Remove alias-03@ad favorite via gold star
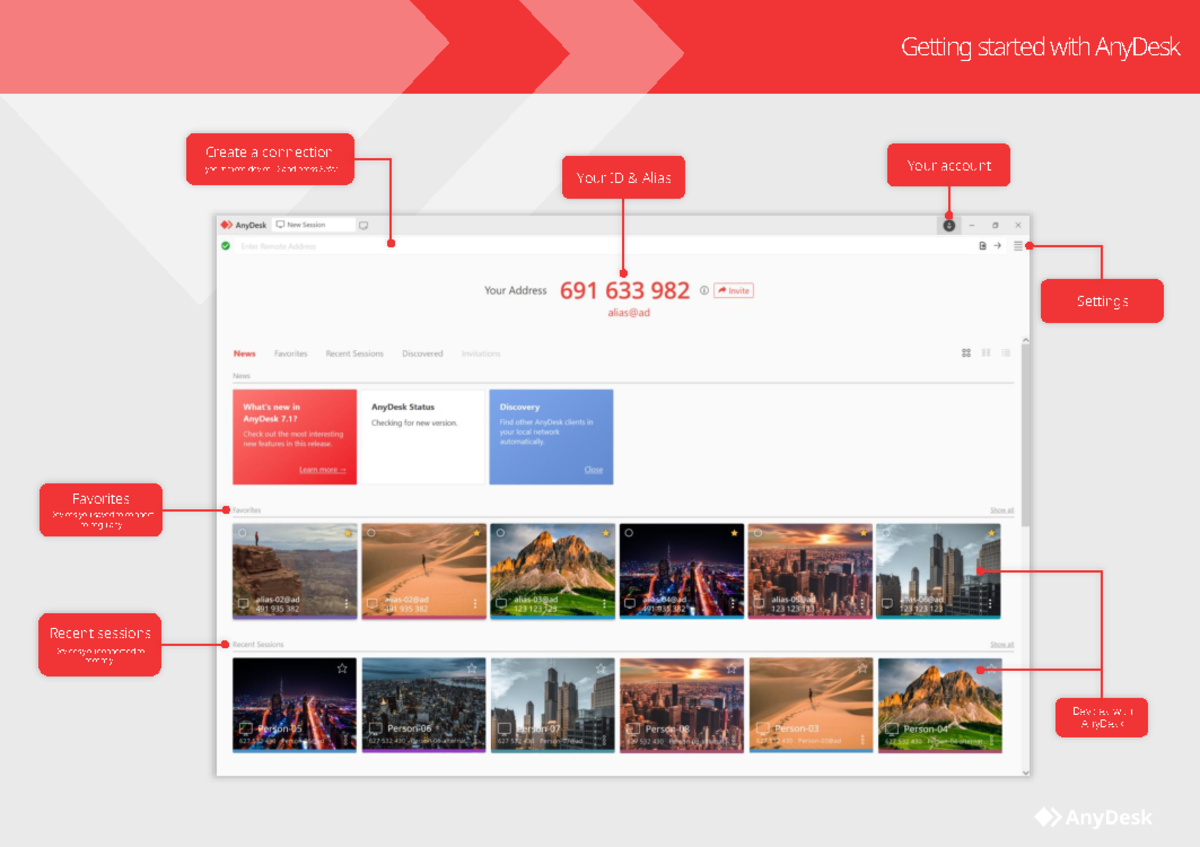The width and height of the screenshot is (1200, 847). (x=605, y=533)
